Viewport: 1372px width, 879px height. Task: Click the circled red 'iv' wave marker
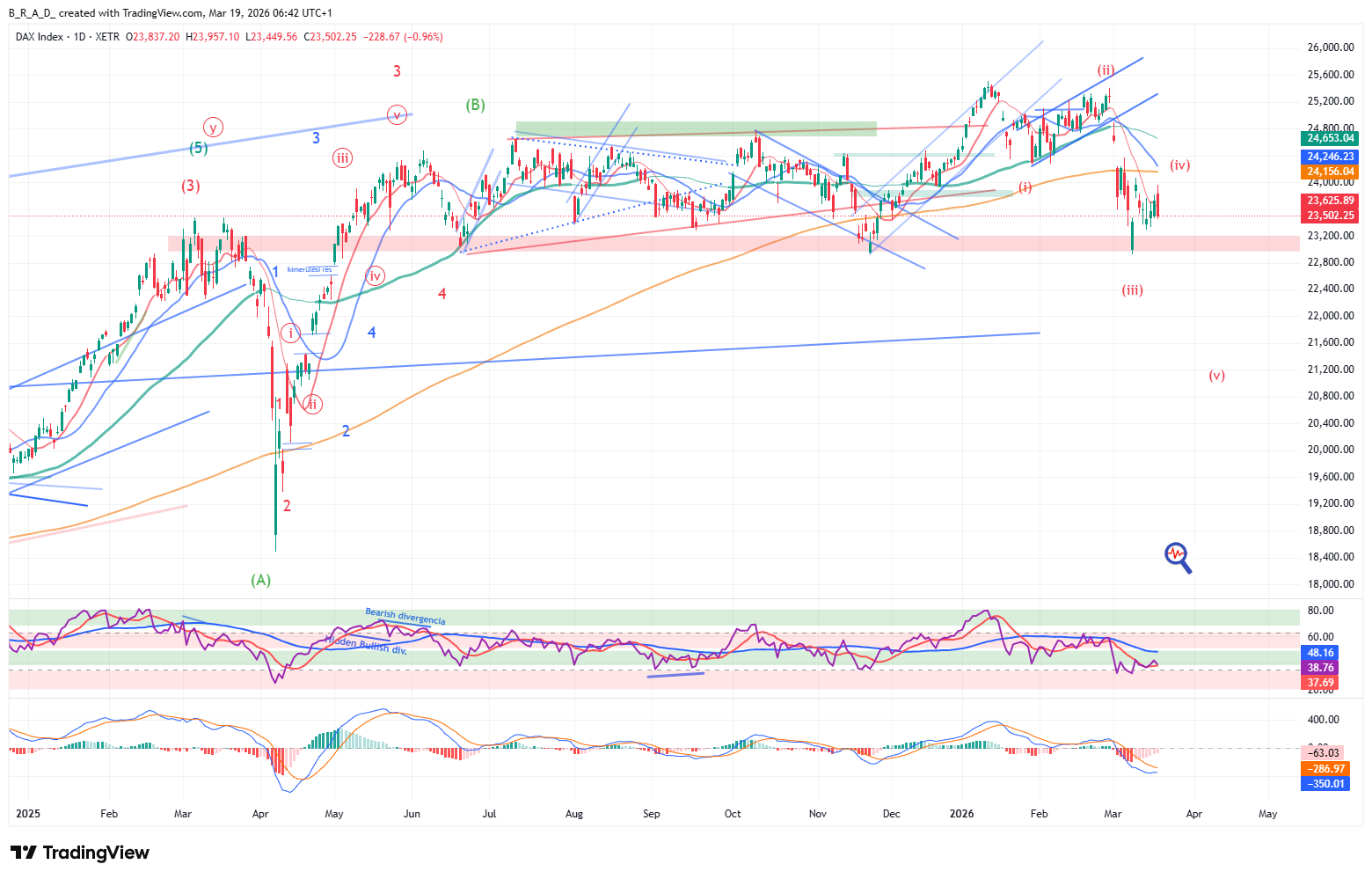[376, 276]
